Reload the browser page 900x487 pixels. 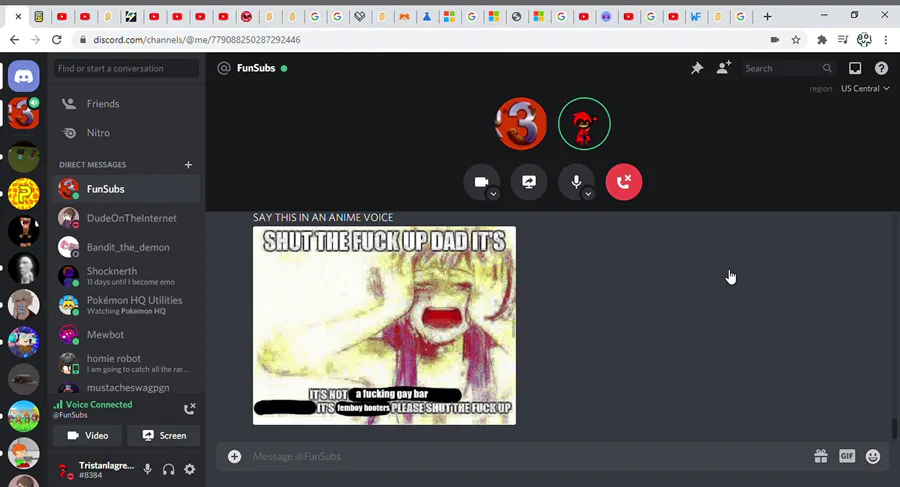pyautogui.click(x=56, y=40)
